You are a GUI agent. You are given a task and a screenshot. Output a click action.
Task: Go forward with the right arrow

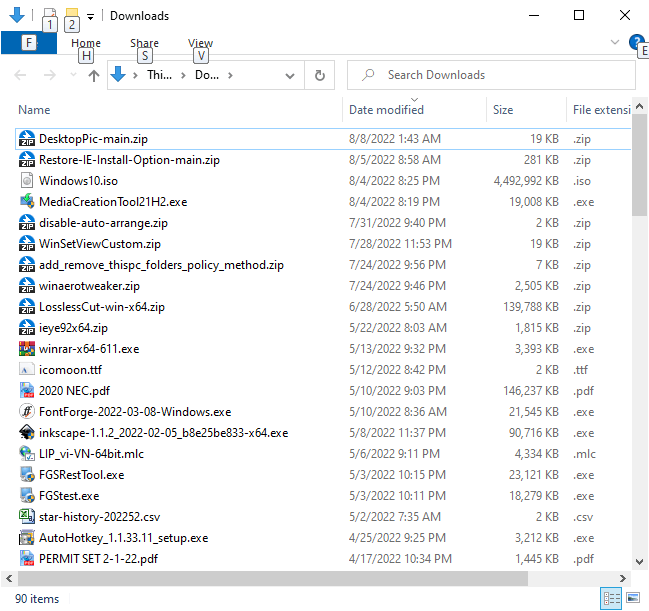pos(50,75)
